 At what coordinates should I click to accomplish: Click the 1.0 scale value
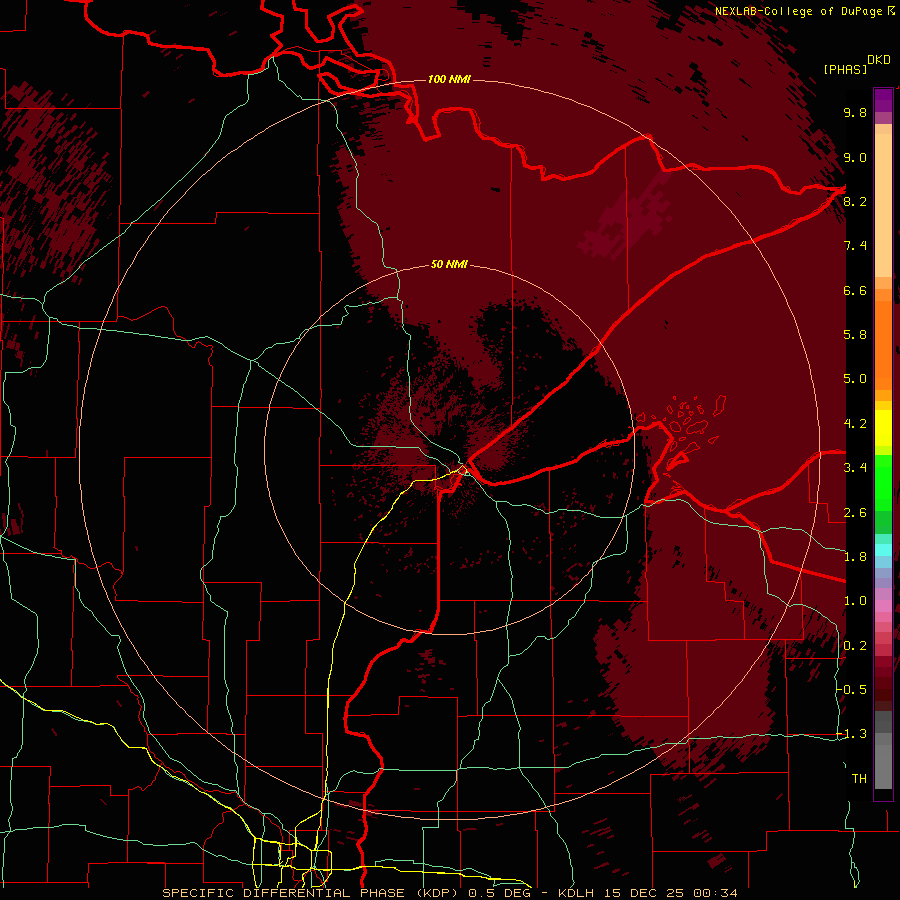coord(855,601)
